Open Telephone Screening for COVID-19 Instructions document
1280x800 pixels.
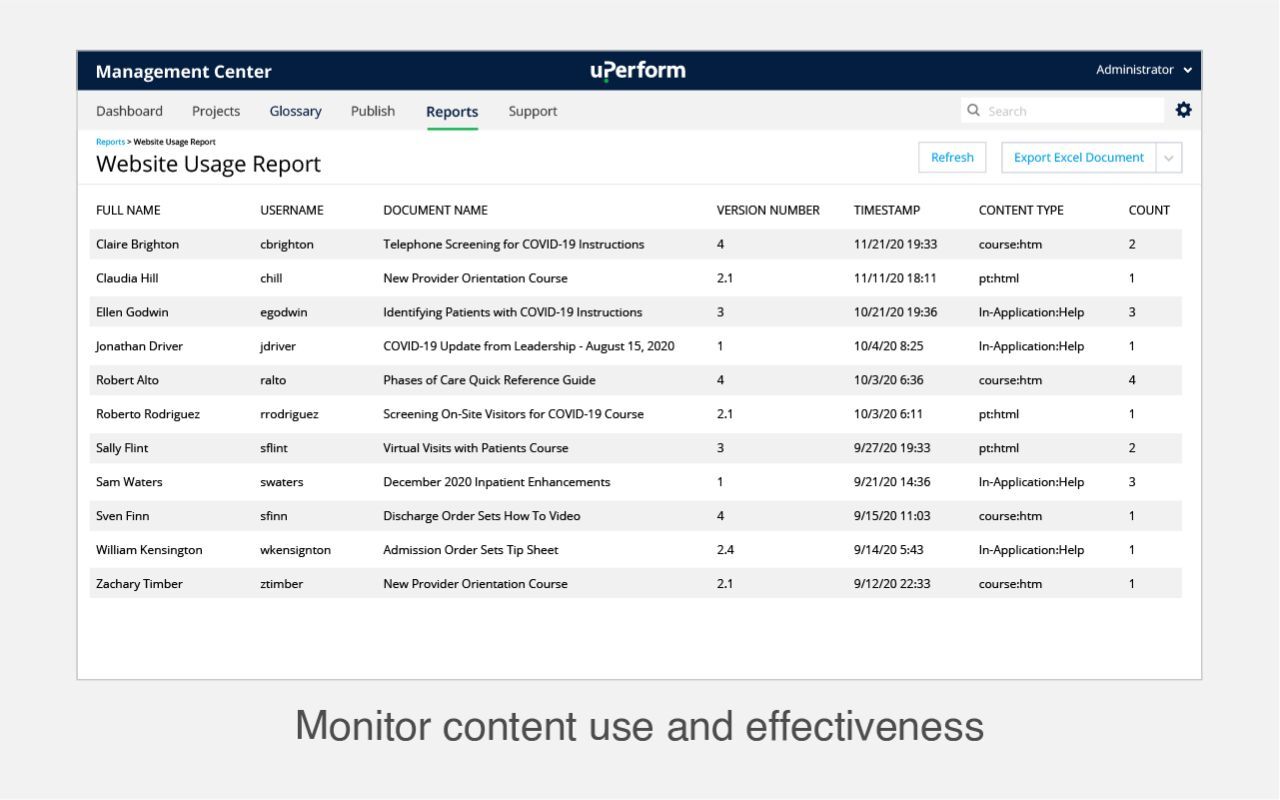513,244
